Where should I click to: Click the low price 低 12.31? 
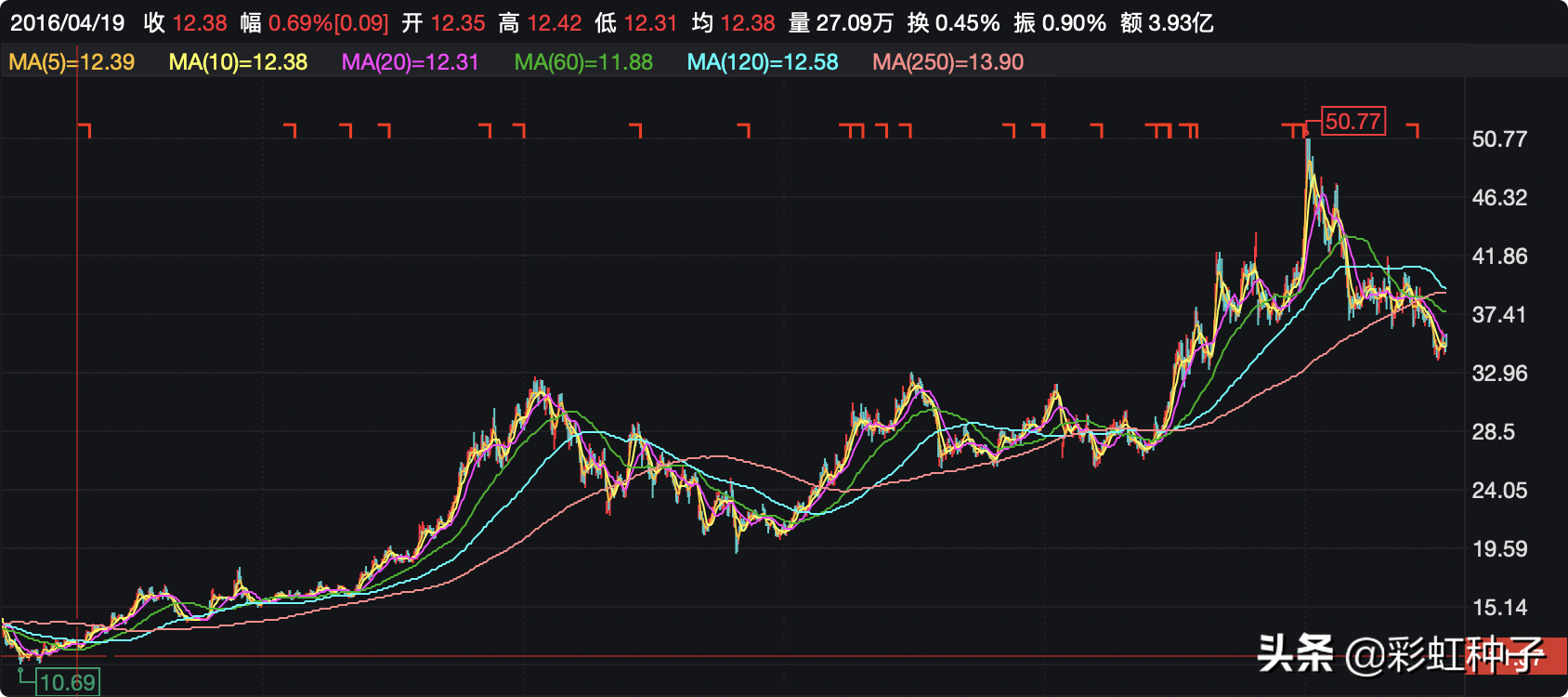pos(637,23)
